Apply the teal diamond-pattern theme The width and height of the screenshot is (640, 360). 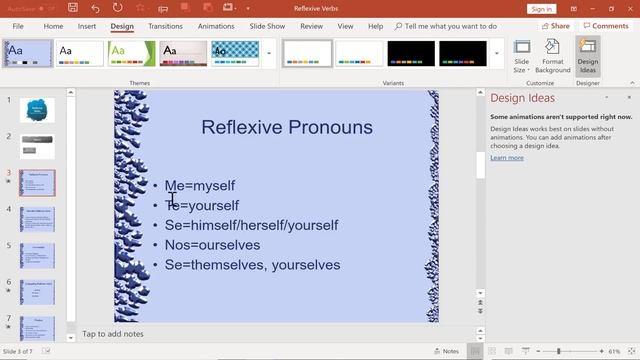click(x=235, y=53)
